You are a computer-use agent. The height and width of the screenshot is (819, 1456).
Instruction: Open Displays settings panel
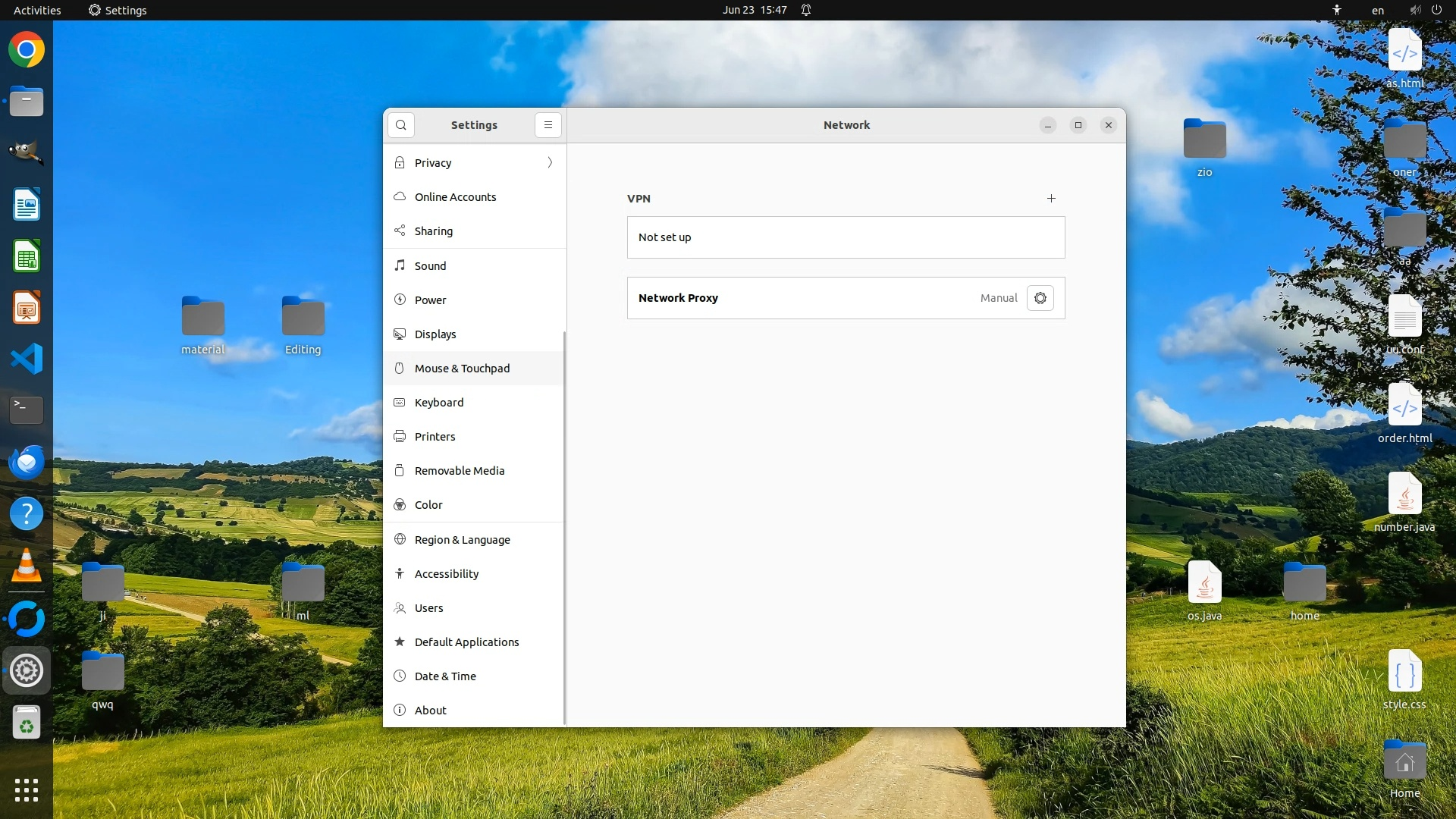pyautogui.click(x=435, y=334)
